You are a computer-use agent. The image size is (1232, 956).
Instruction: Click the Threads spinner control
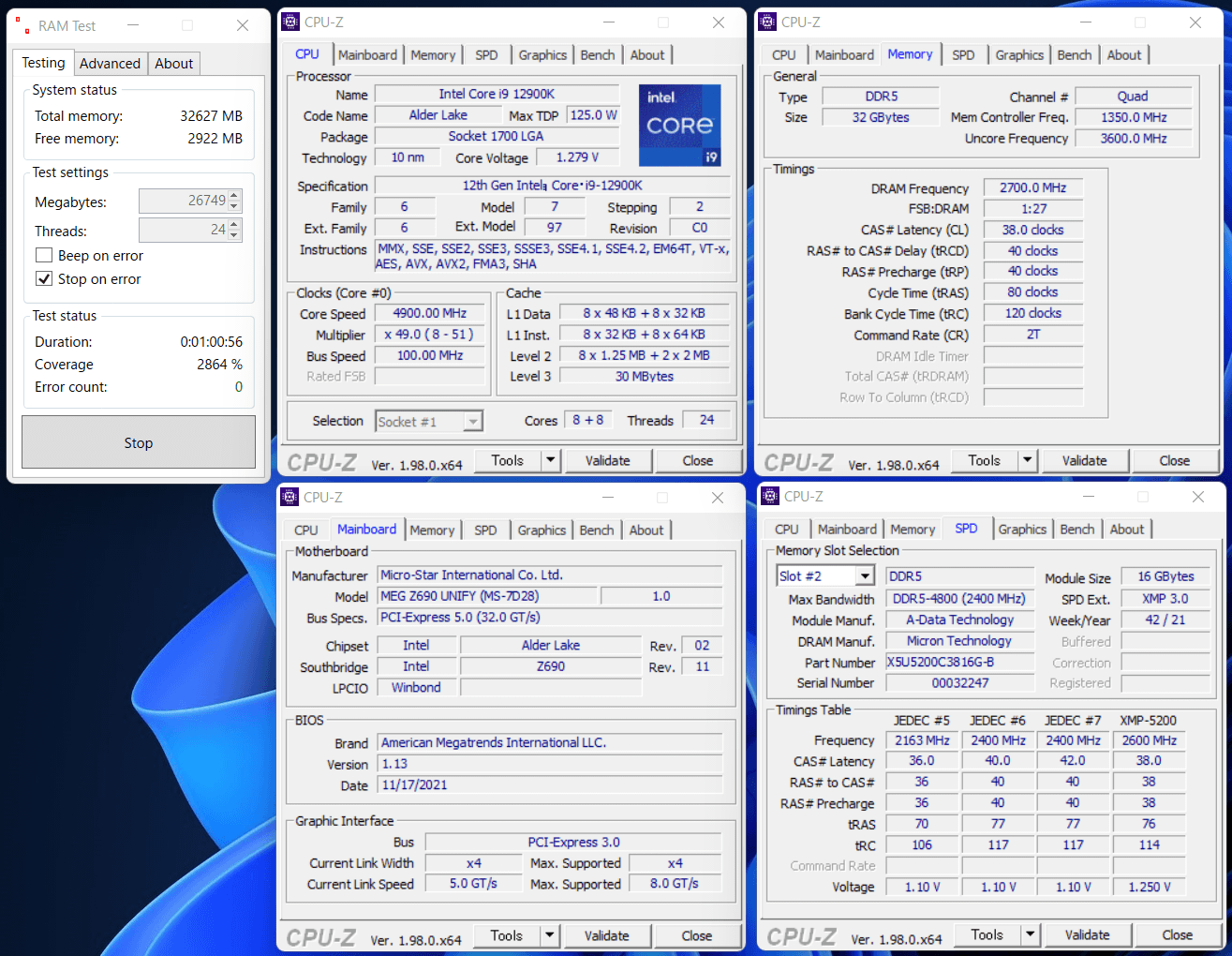[x=235, y=230]
